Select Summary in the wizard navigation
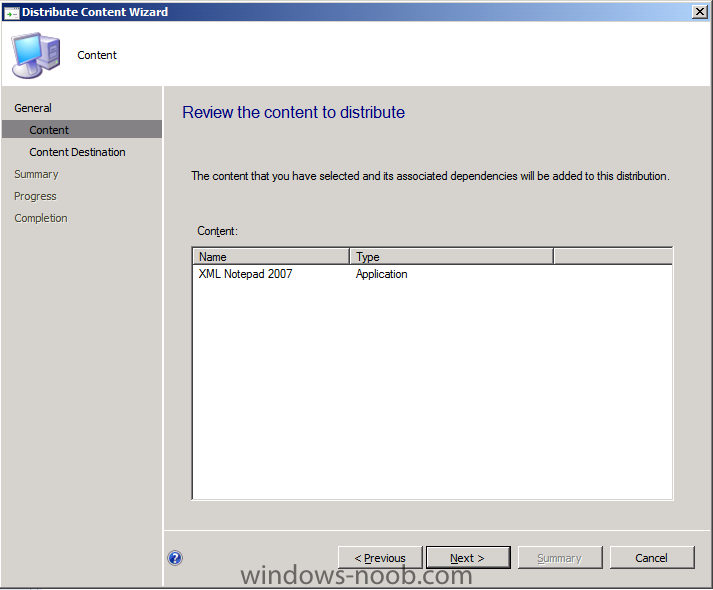Screen dimensions: 713x590 point(36,174)
